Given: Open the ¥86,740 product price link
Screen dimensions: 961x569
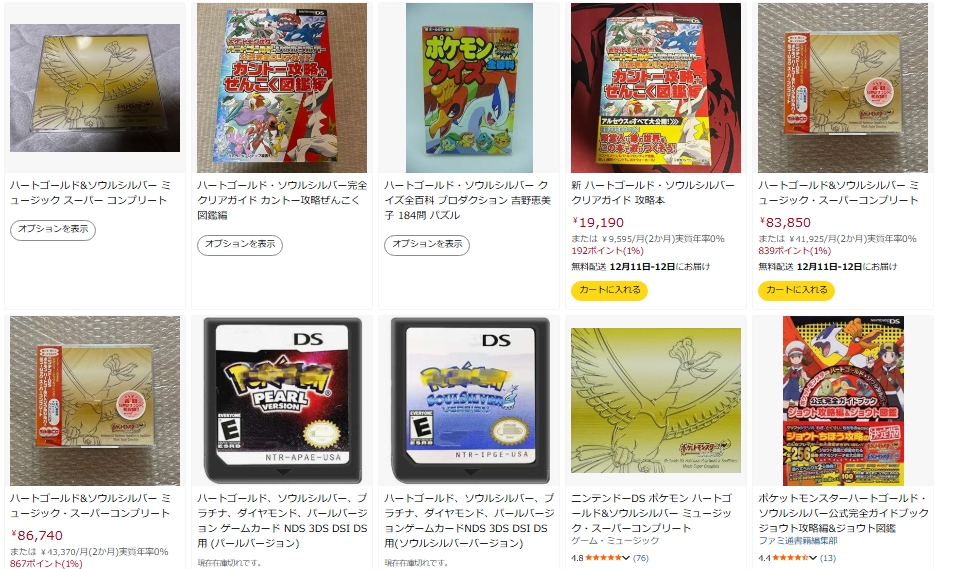Looking at the screenshot, I should [x=37, y=535].
